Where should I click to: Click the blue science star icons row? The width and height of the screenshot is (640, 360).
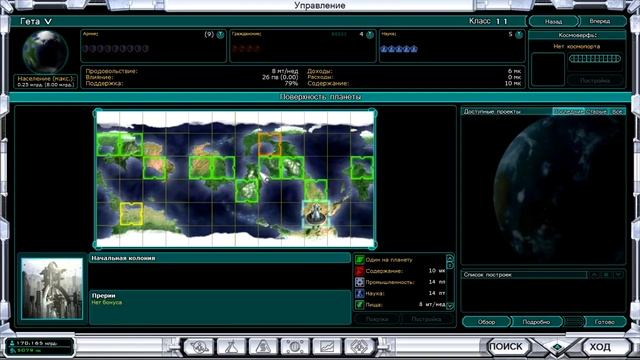point(399,49)
